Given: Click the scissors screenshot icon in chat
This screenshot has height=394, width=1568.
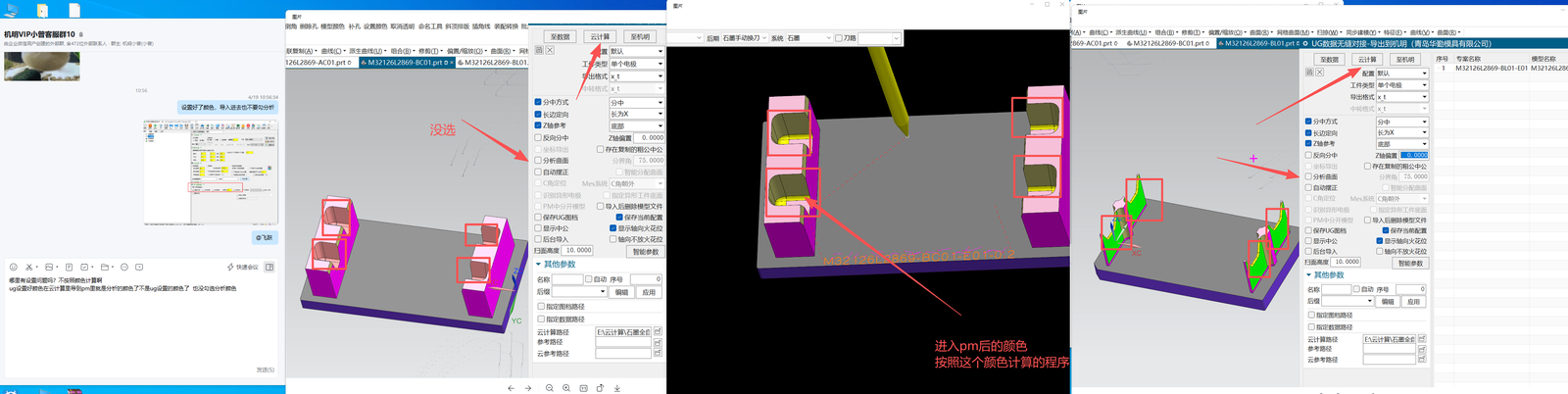Looking at the screenshot, I should 29,267.
